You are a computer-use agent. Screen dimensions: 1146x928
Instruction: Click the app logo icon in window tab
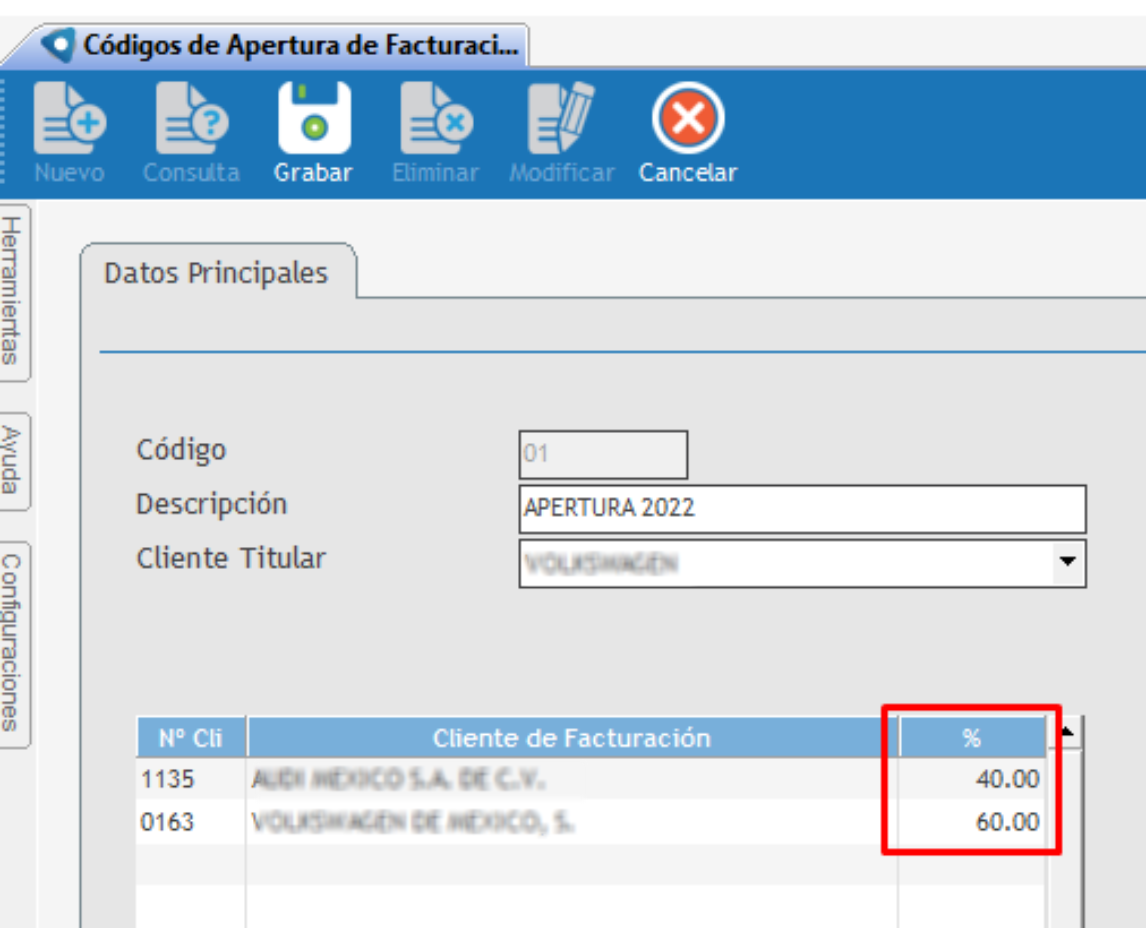59,45
